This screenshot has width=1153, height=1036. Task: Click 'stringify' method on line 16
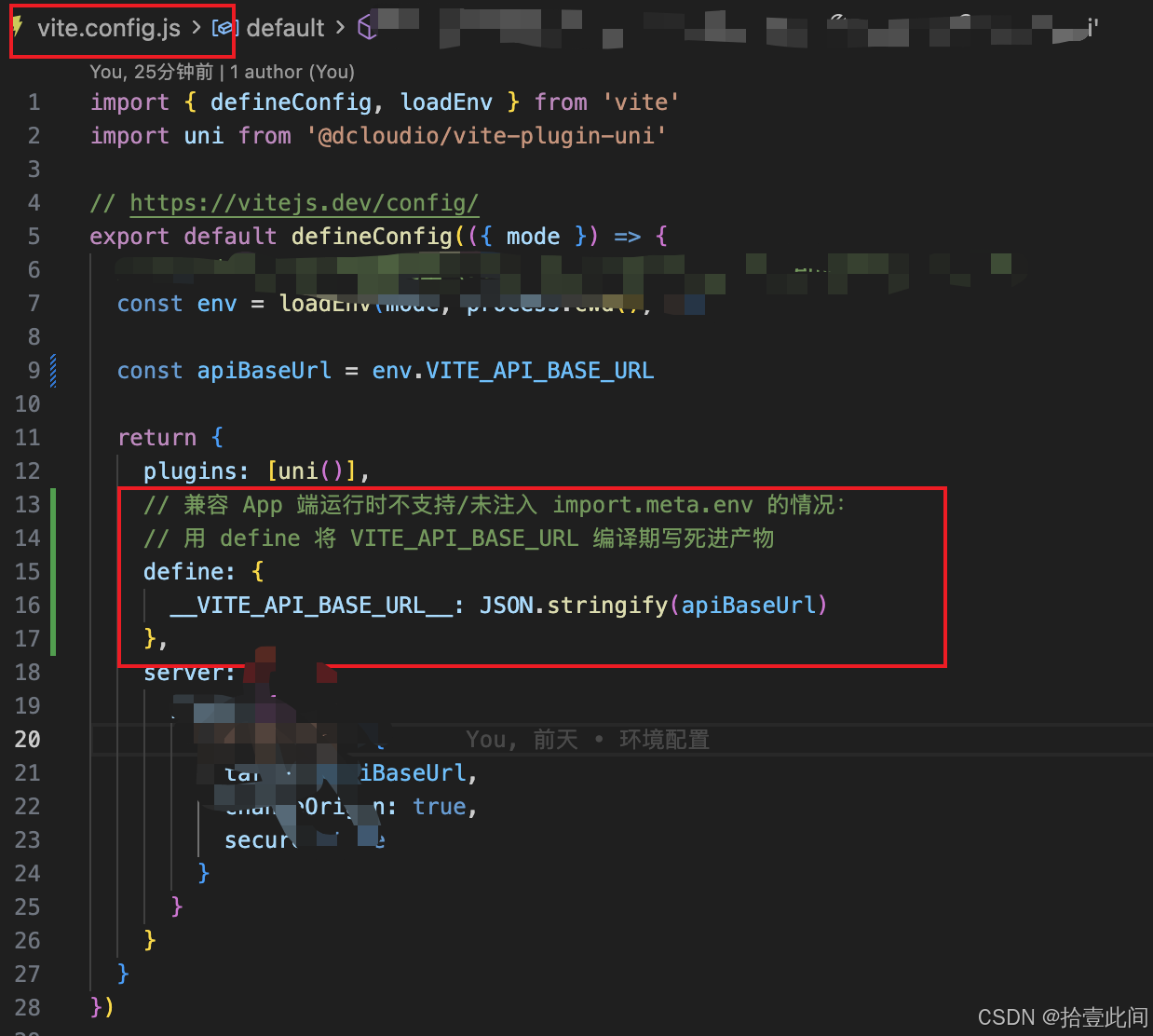607,606
